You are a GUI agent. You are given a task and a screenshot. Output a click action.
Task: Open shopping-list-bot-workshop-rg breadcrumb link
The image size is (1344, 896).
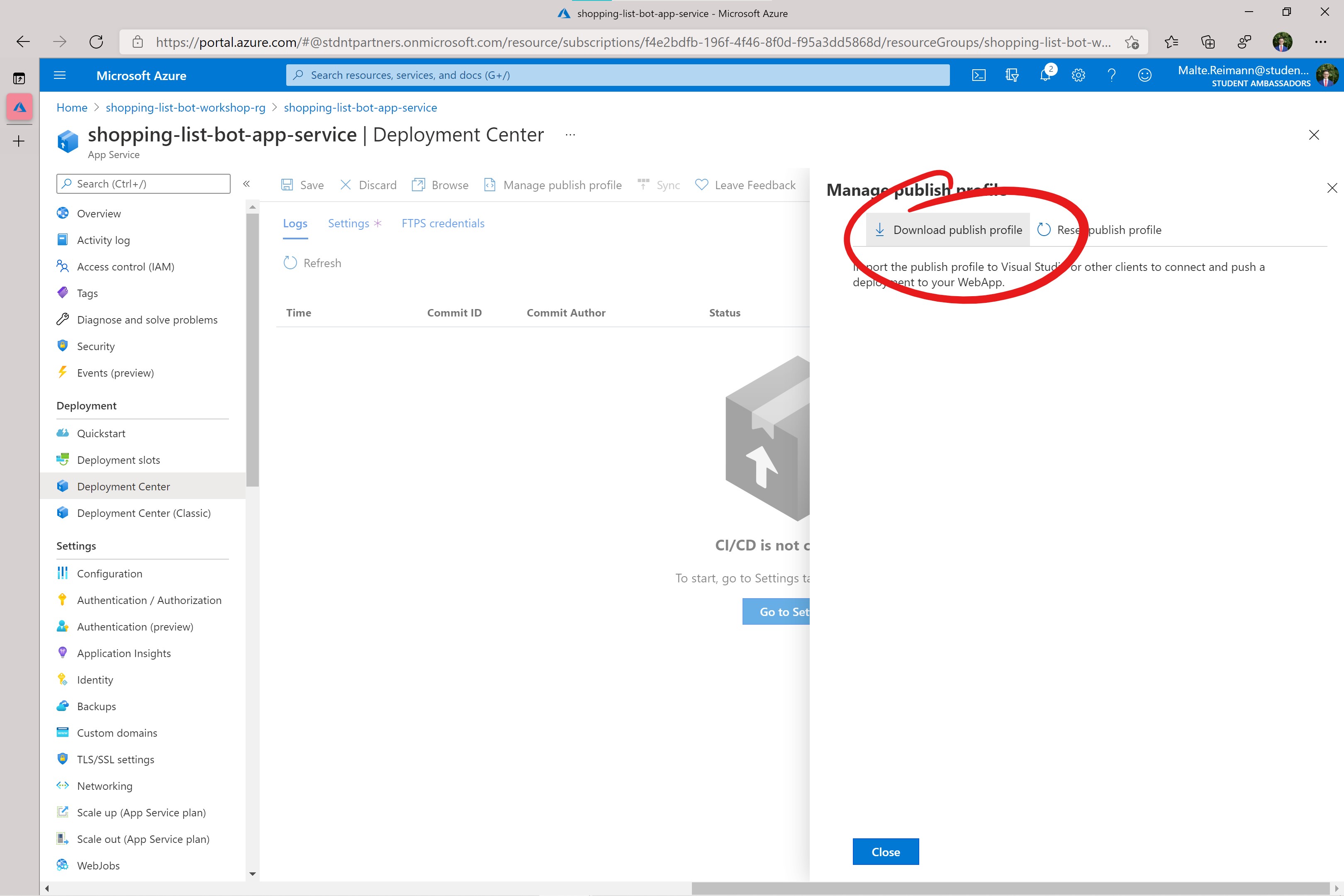pos(185,107)
